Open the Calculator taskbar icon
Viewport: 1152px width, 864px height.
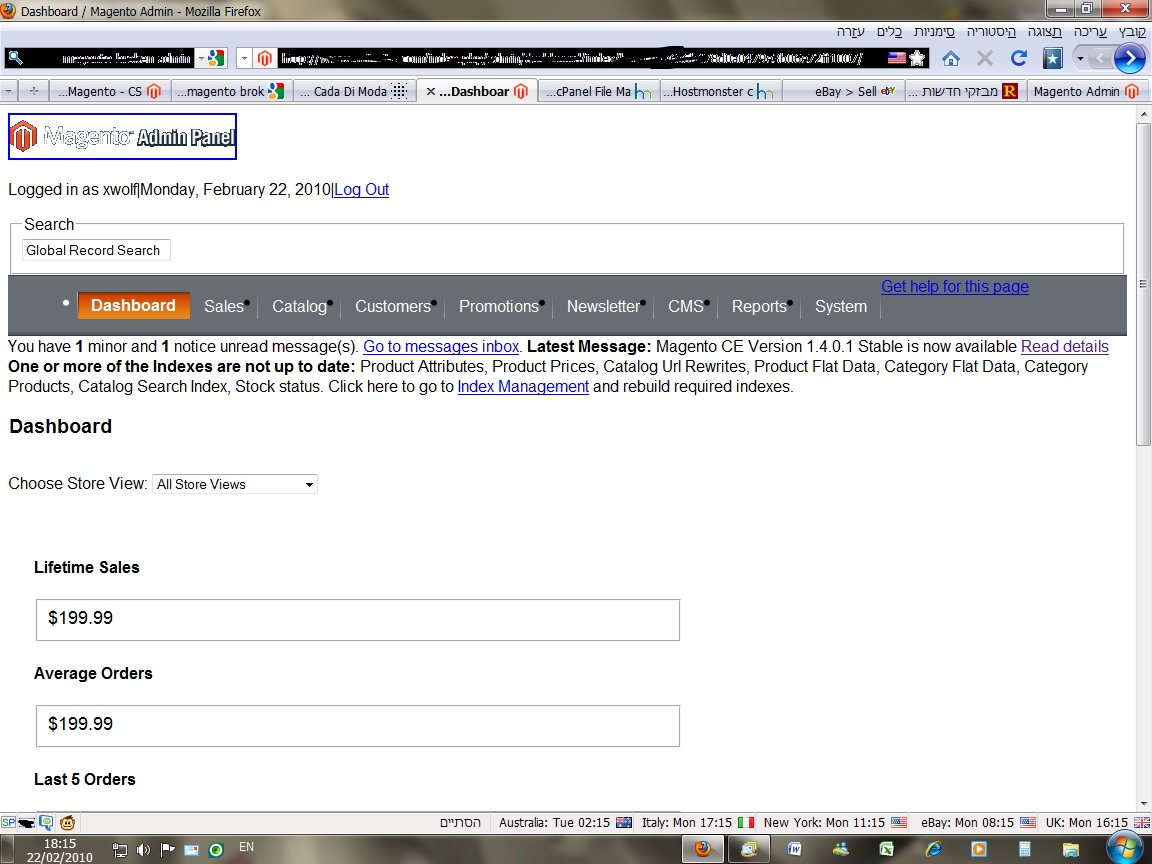(1025, 849)
